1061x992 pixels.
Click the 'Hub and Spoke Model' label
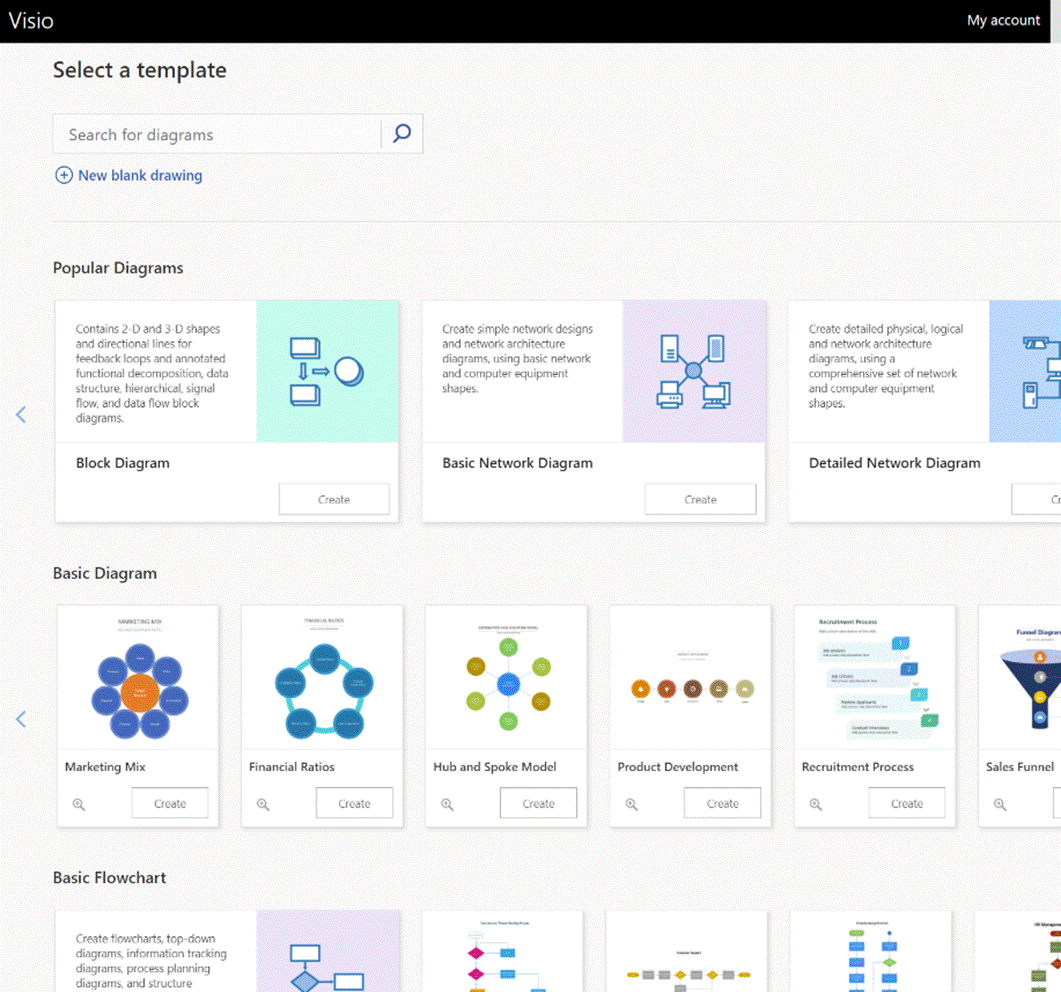tap(495, 767)
